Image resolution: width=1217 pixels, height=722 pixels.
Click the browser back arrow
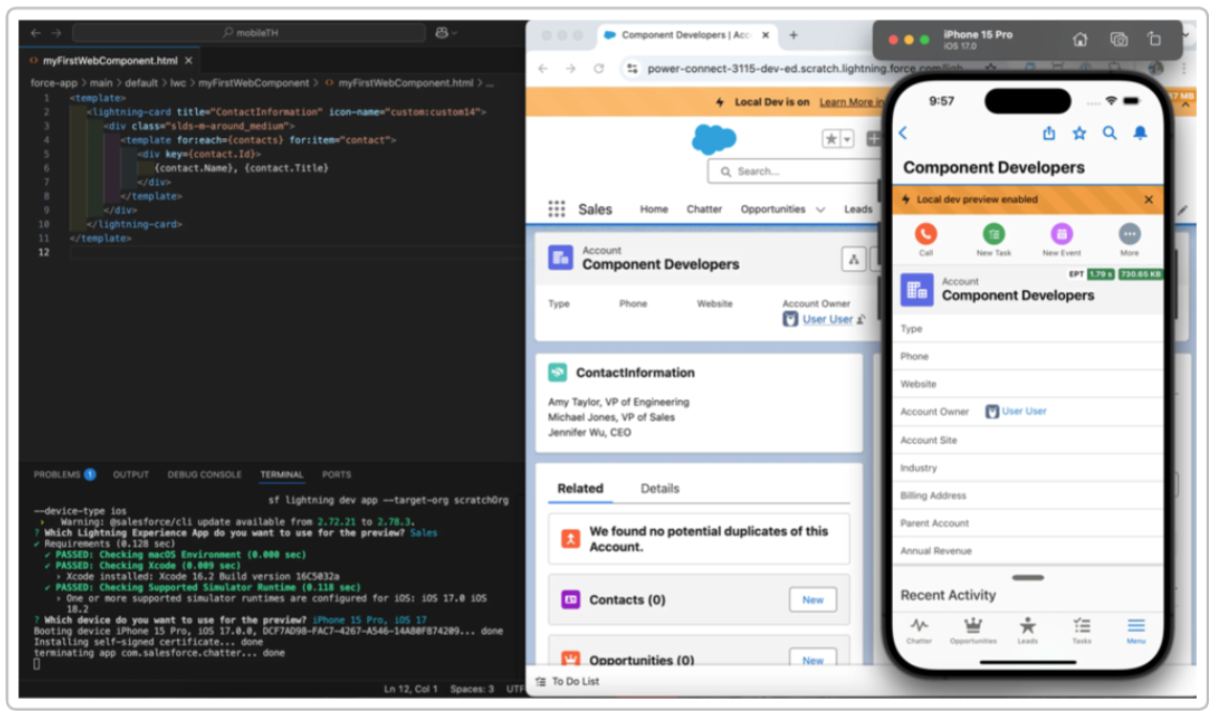(543, 69)
